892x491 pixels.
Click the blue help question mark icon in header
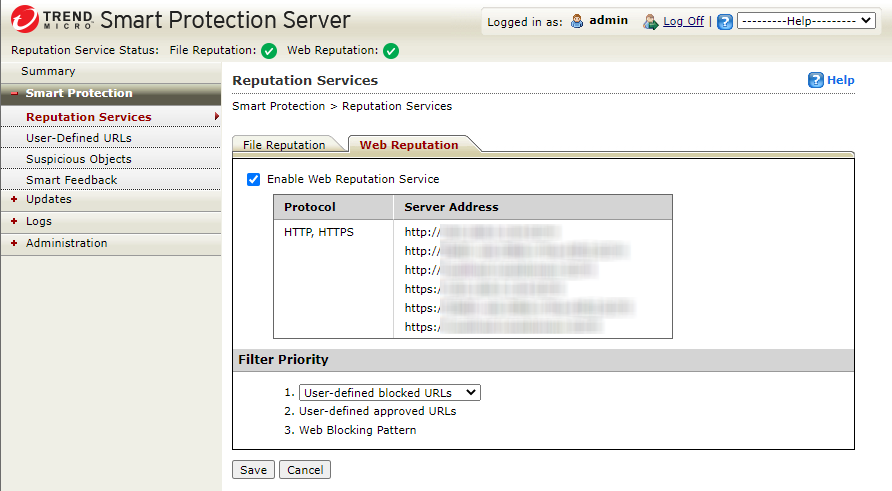pos(725,21)
